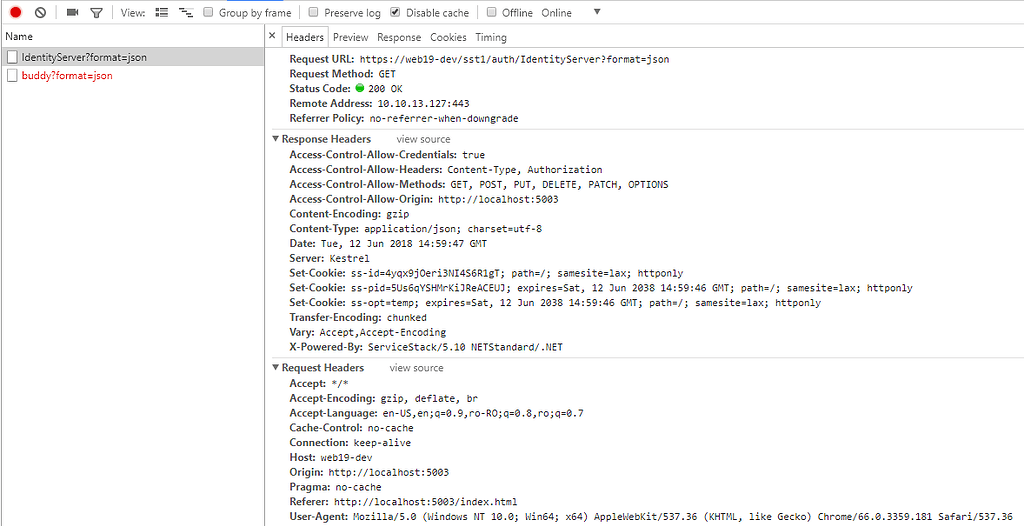
Task: Collapse the Request Headers section
Action: 276,369
